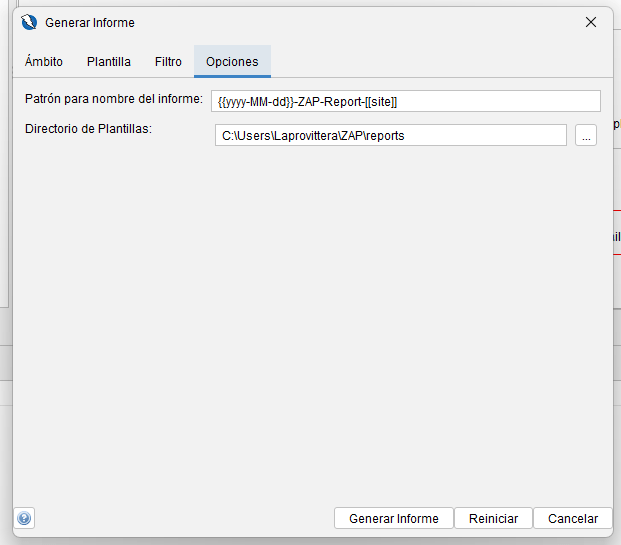Viewport: 621px width, 545px height.
Task: Open the Plantilla tab
Action: click(109, 62)
